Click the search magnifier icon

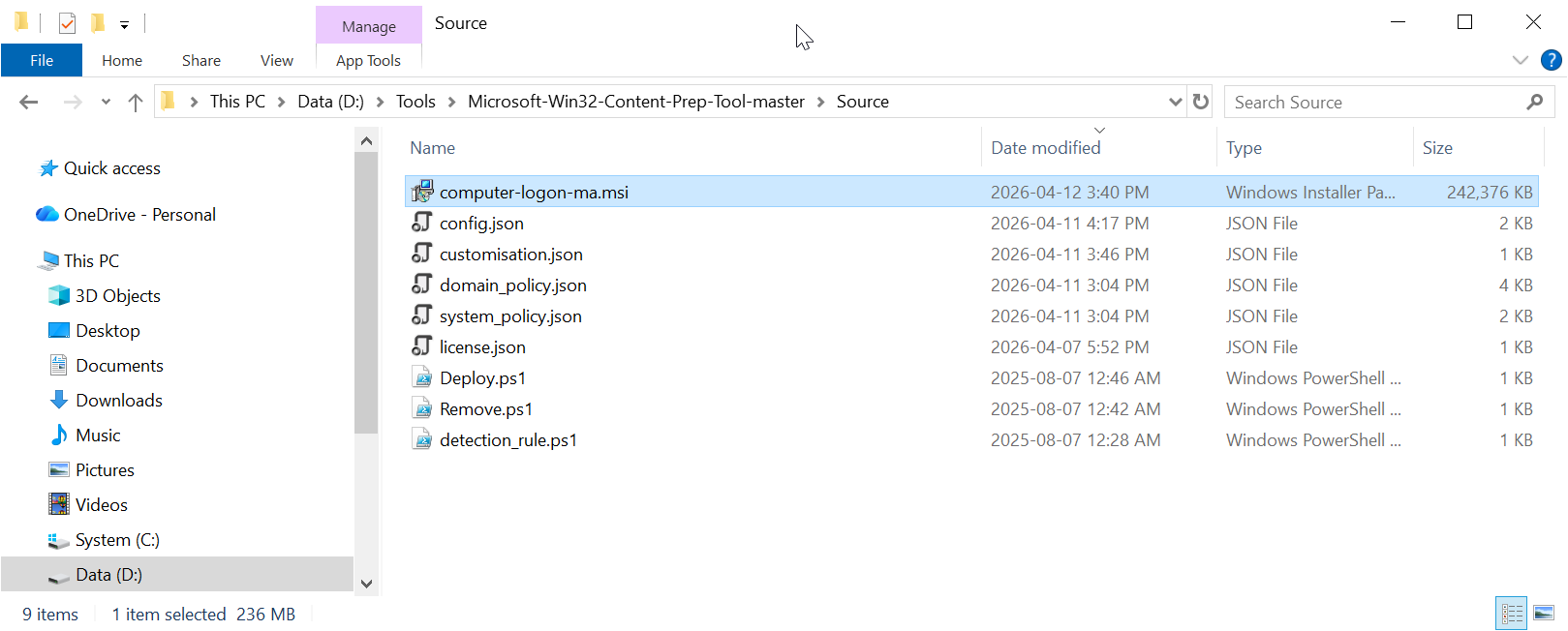pyautogui.click(x=1534, y=102)
